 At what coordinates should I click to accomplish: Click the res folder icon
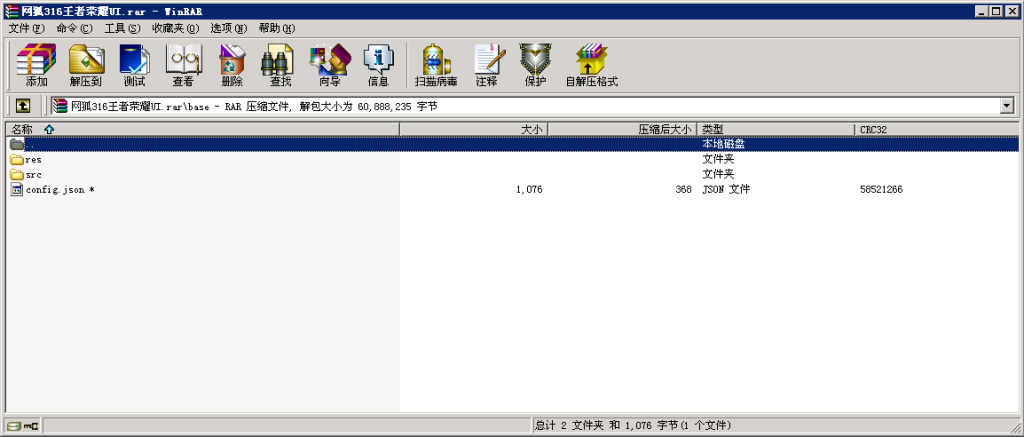pos(17,159)
